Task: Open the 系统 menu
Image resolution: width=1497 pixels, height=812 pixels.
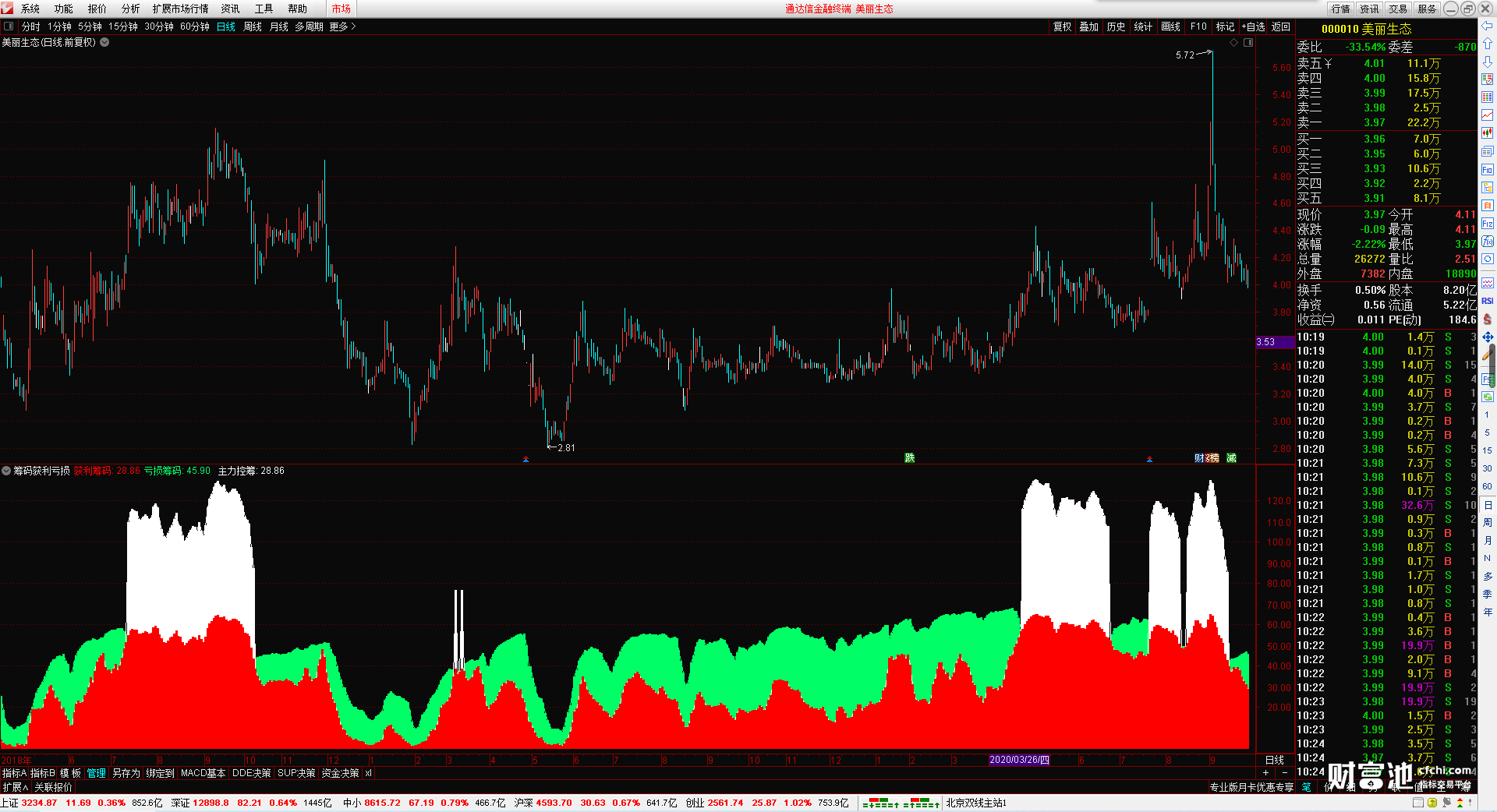Action: tap(30, 9)
